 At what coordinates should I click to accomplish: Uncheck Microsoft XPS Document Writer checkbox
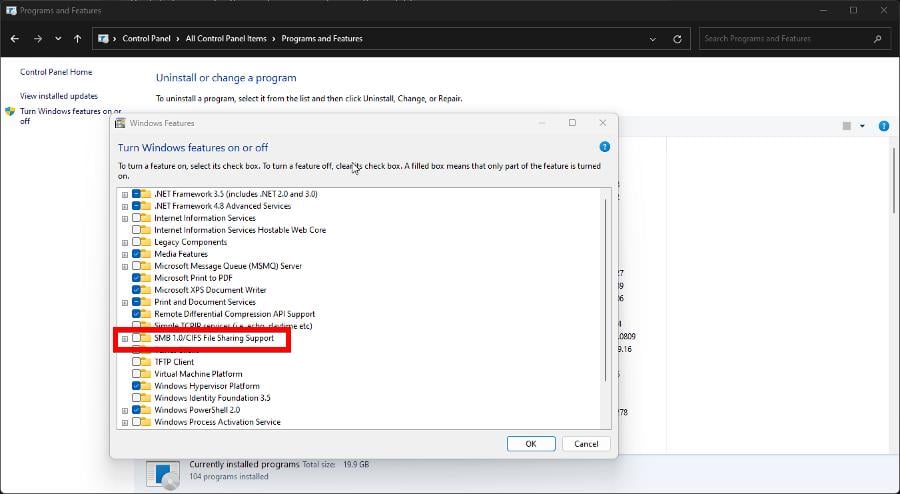click(136, 290)
